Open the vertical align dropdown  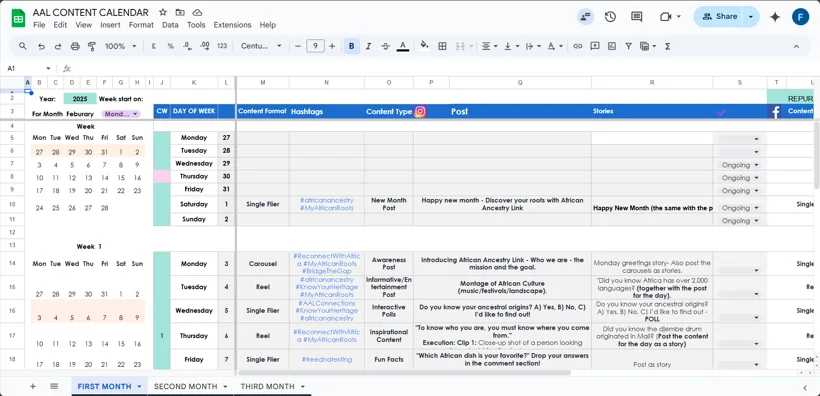tap(511, 46)
